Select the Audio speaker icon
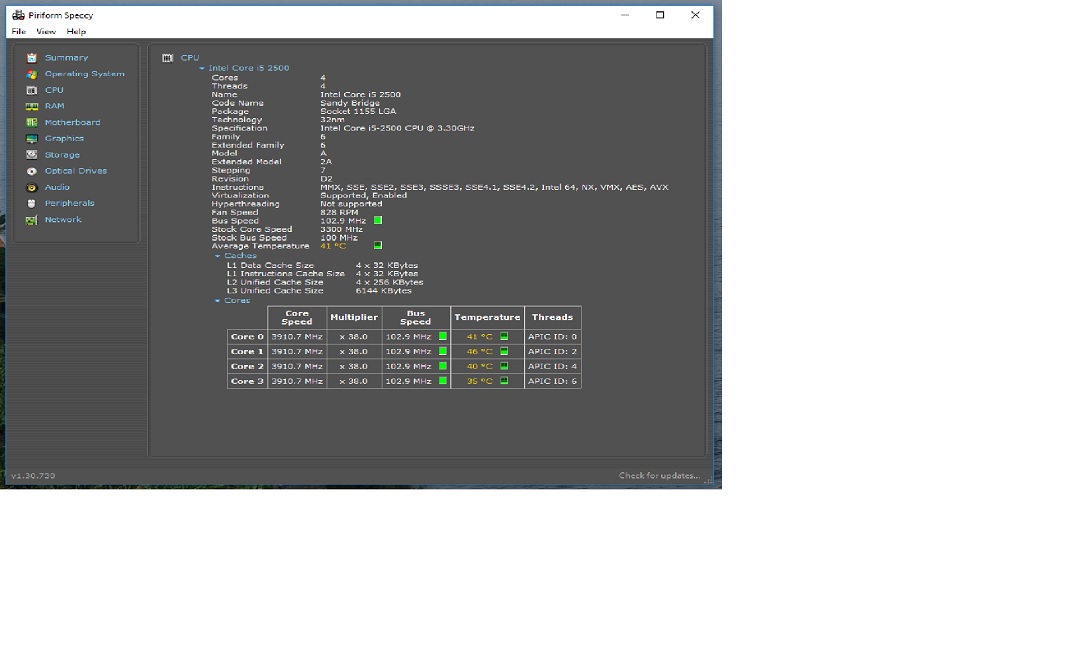 pos(32,187)
